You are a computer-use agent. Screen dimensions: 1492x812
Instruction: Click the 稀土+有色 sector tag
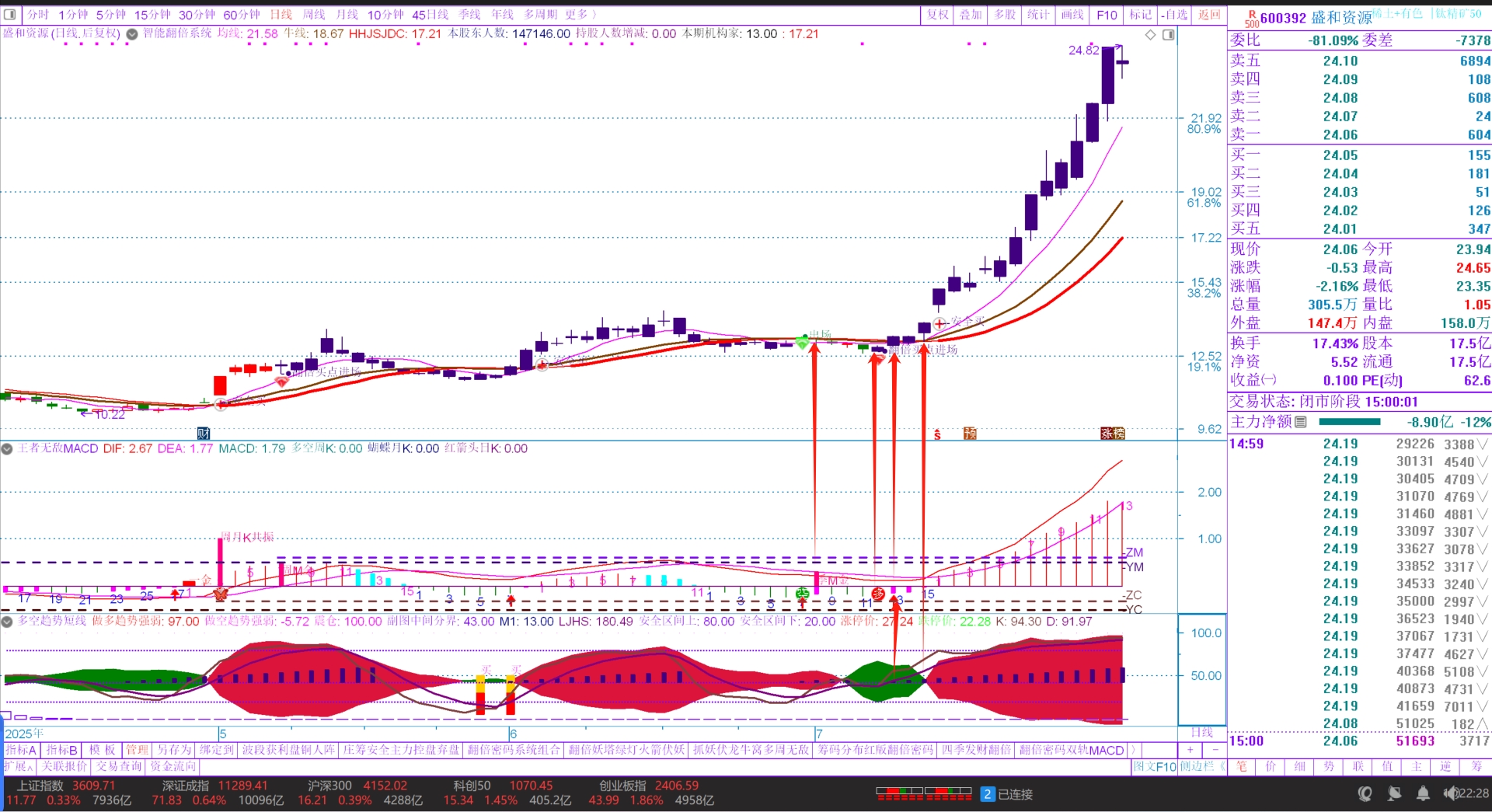coord(1397,13)
